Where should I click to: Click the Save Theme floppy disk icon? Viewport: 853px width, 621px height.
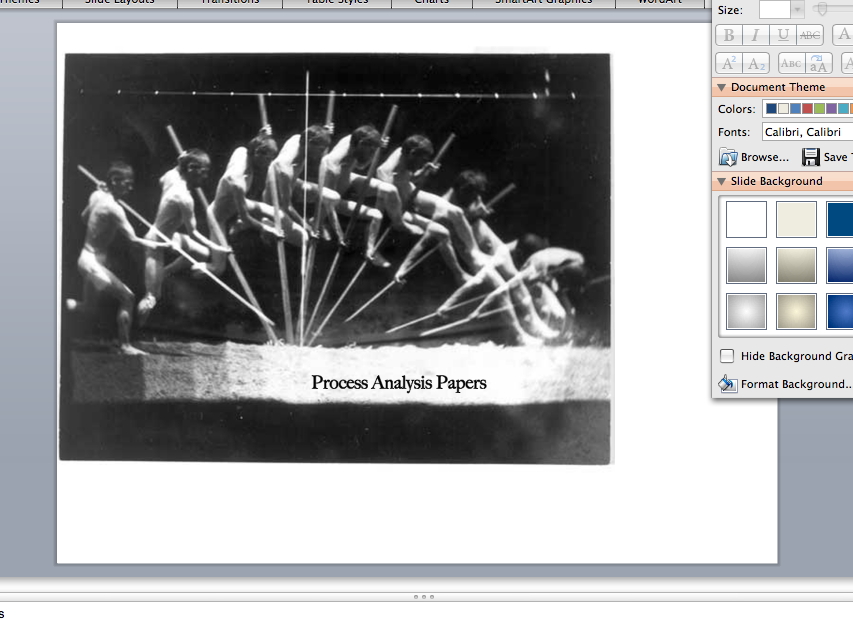pos(811,157)
